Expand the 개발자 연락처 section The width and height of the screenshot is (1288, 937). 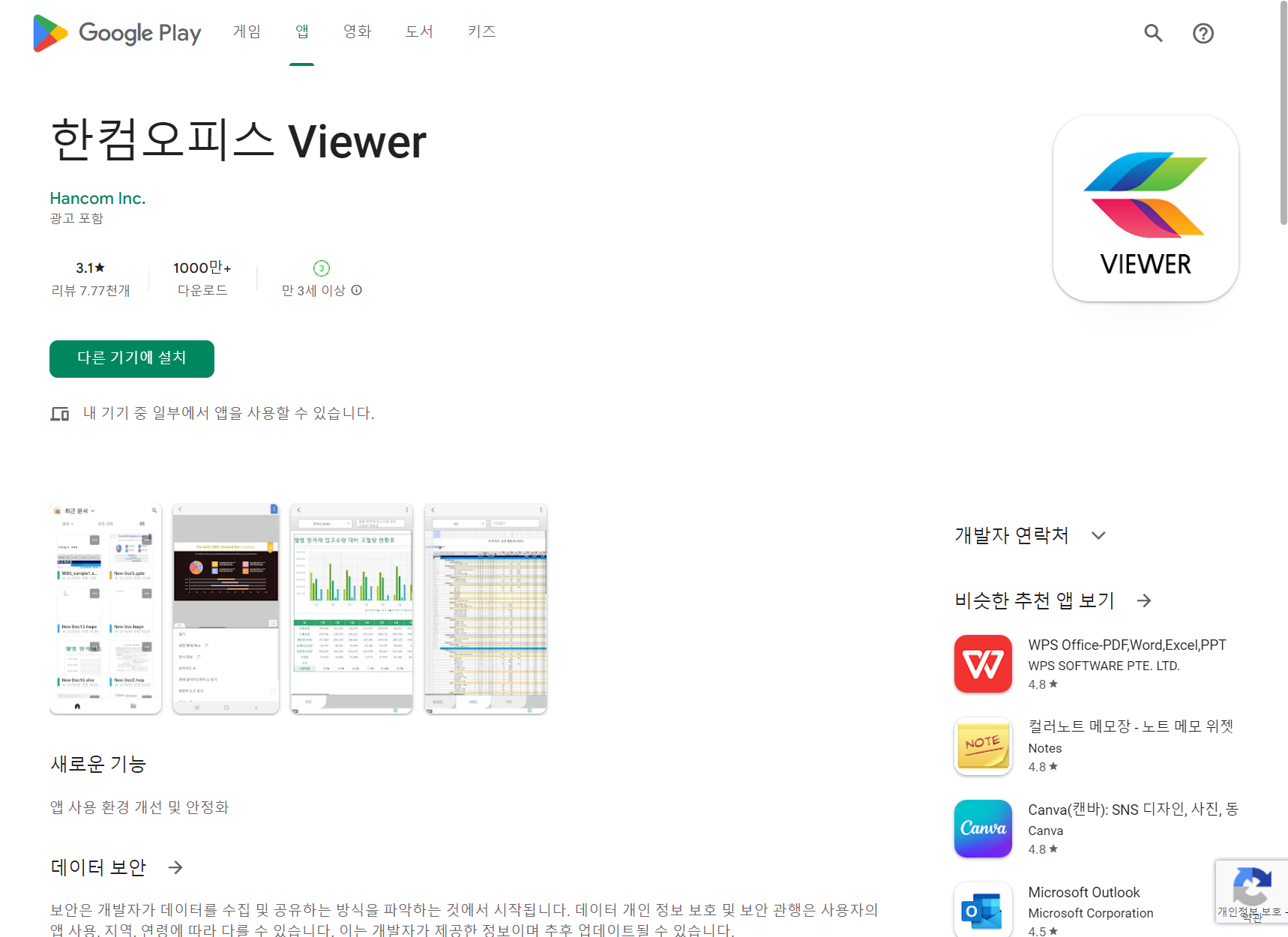[1098, 535]
